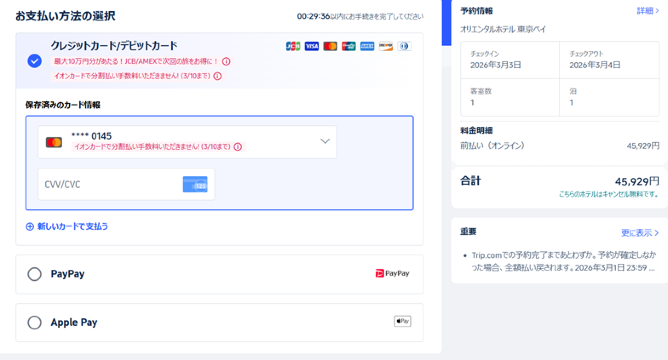Open info icon in saved card 0145 row

(x=238, y=147)
